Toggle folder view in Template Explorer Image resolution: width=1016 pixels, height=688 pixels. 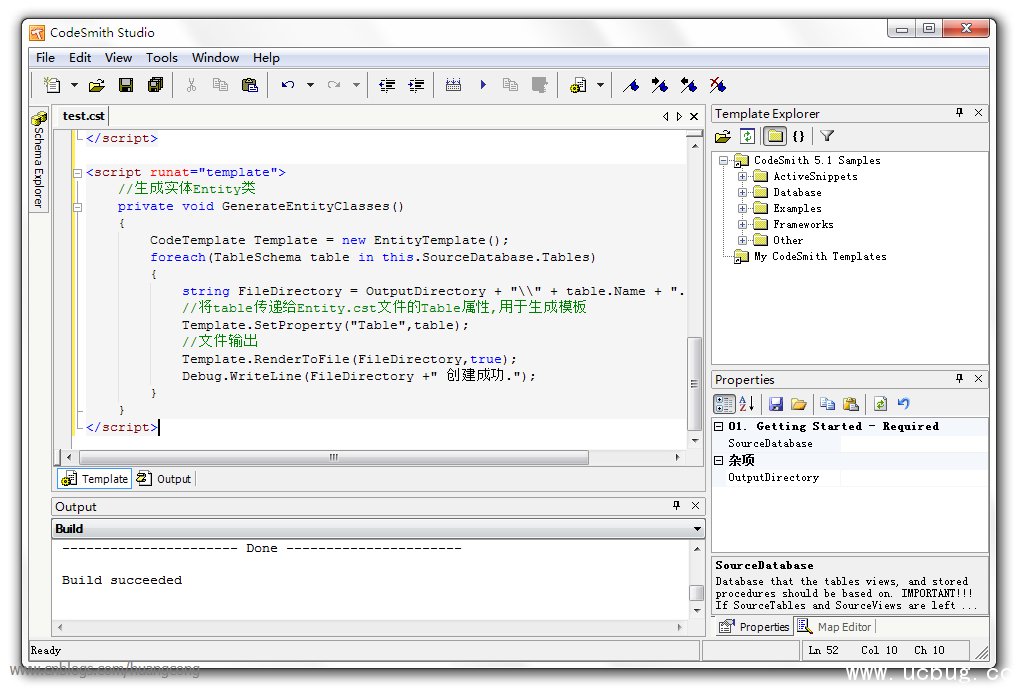(x=774, y=136)
